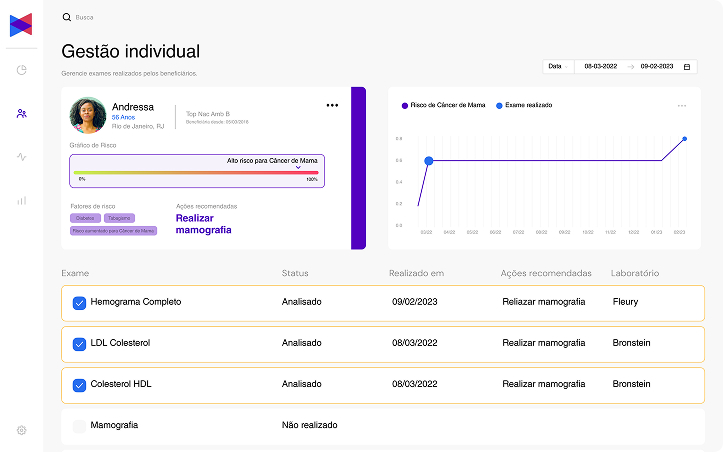Click Andressa's profile photo
The image size is (723, 452).
coord(88,115)
